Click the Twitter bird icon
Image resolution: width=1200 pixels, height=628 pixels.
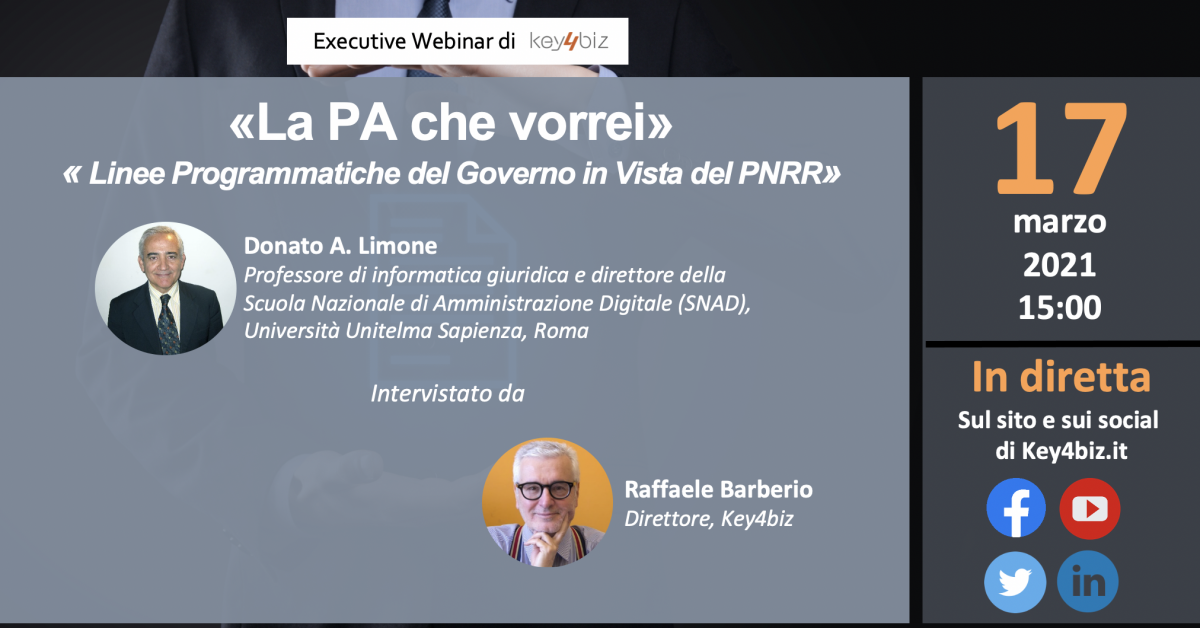[x=1015, y=582]
